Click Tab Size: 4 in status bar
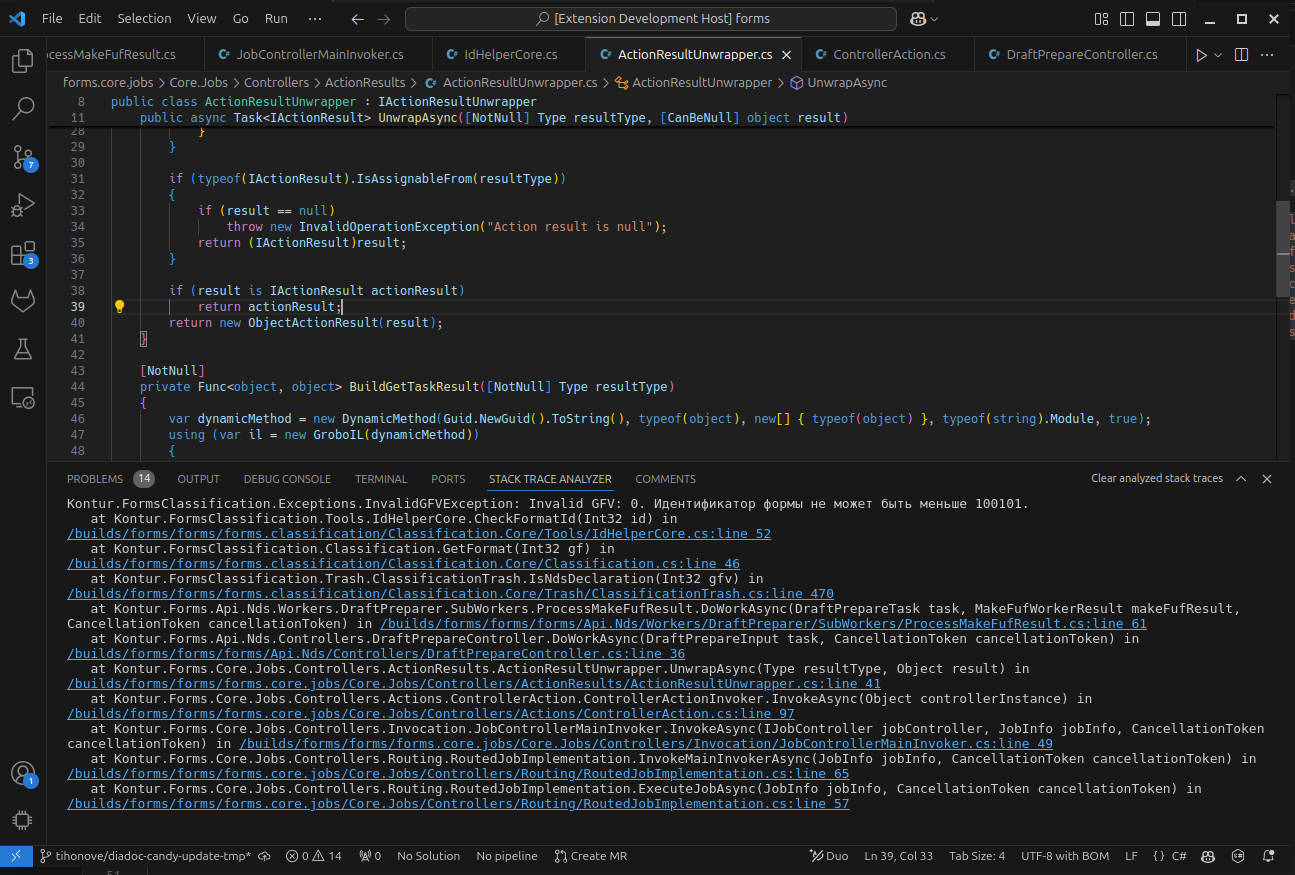 (x=977, y=856)
